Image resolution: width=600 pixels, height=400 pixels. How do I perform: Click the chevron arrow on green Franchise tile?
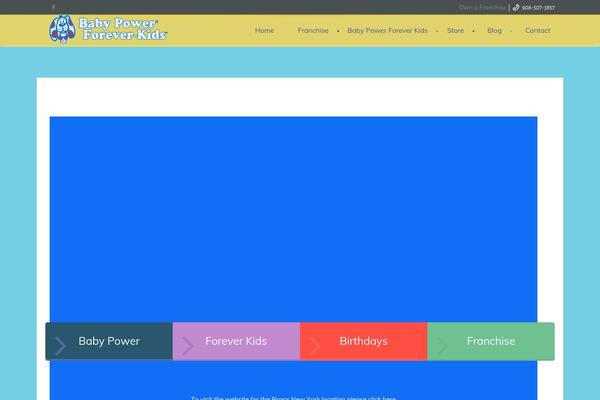442,346
